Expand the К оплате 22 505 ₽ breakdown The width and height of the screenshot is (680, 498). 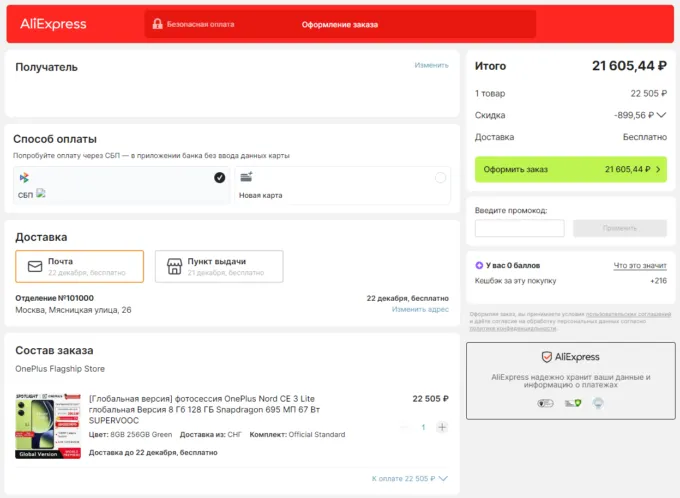(443, 479)
